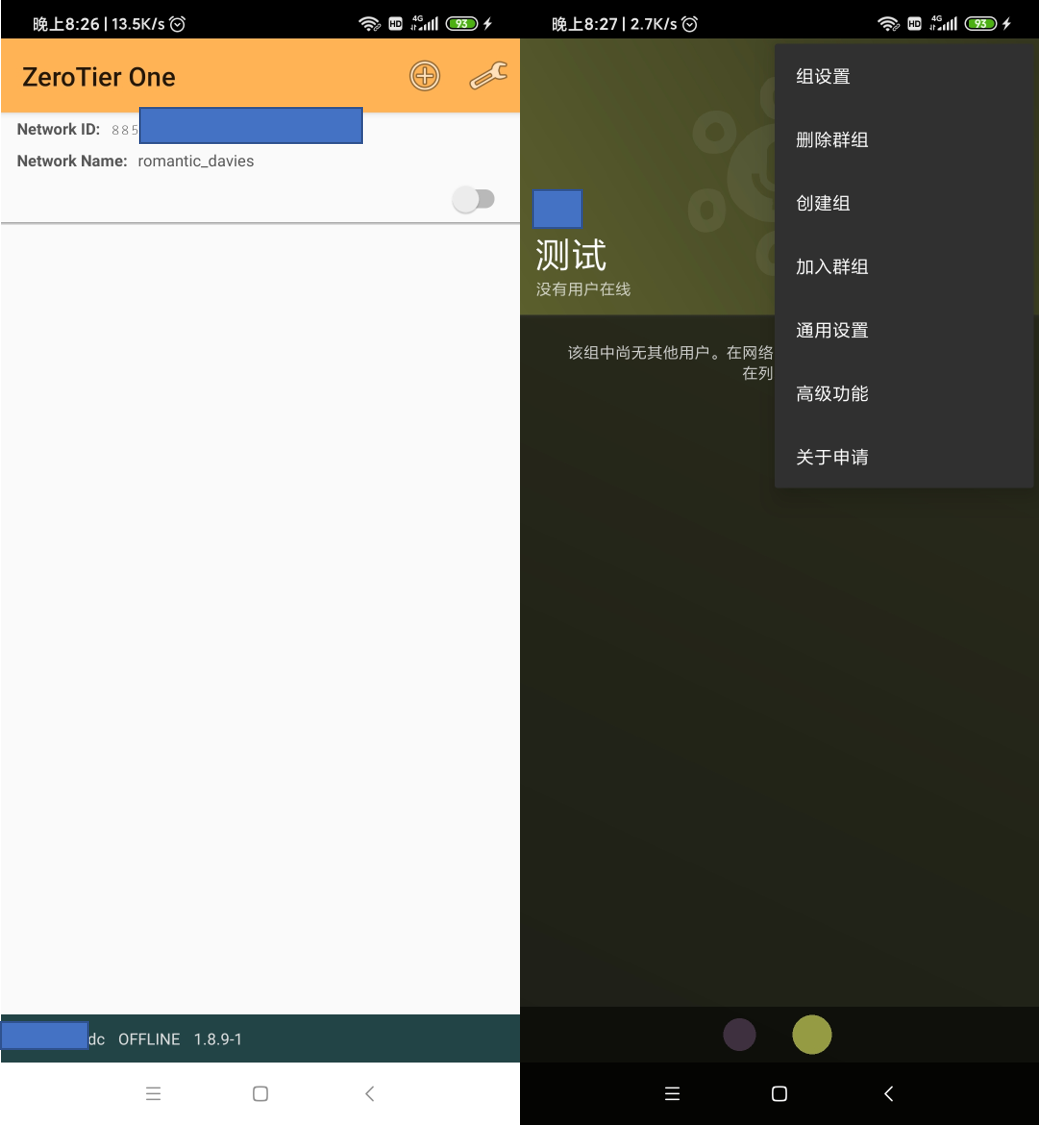
Task: Open 关于申请 menu entry
Action: [x=832, y=457]
